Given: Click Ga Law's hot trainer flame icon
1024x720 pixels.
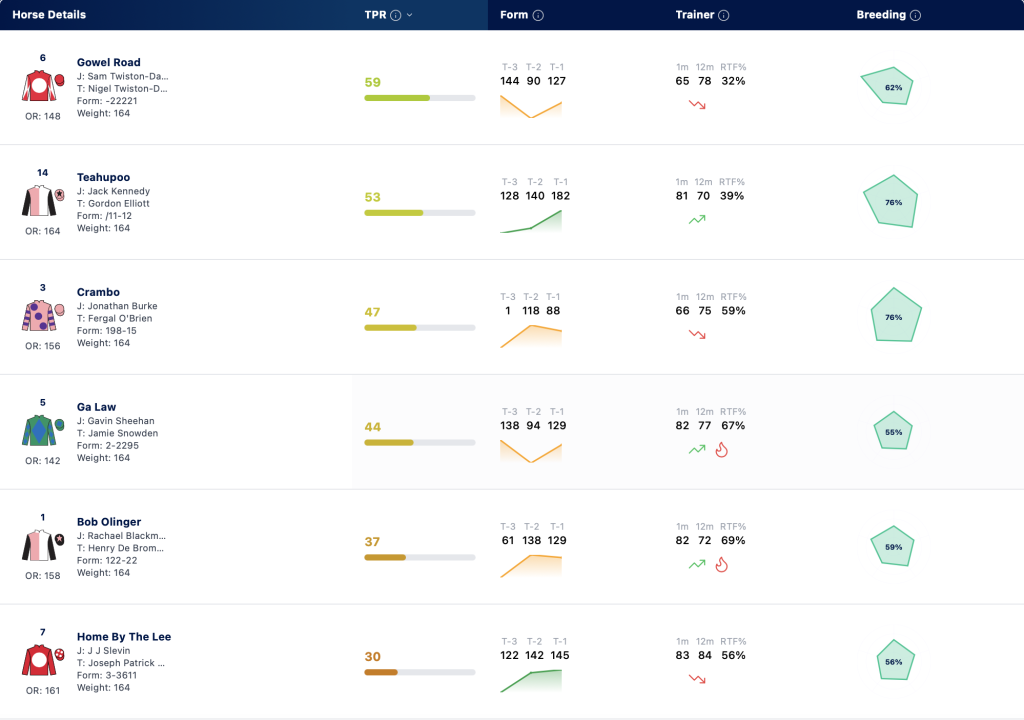Looking at the screenshot, I should (722, 450).
